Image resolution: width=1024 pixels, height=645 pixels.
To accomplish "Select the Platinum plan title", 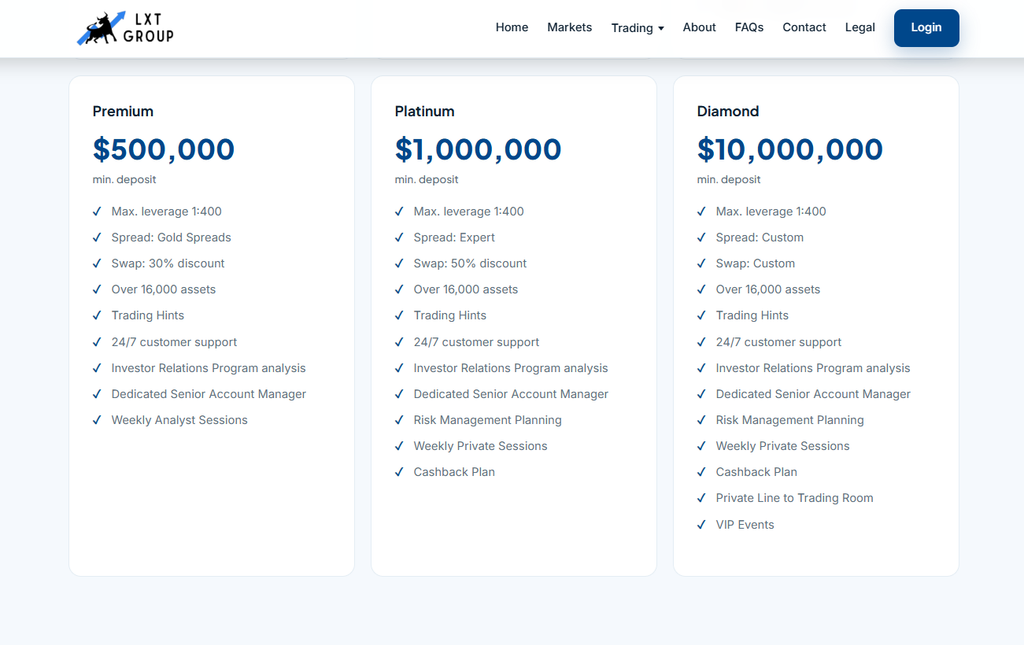I will pos(424,112).
